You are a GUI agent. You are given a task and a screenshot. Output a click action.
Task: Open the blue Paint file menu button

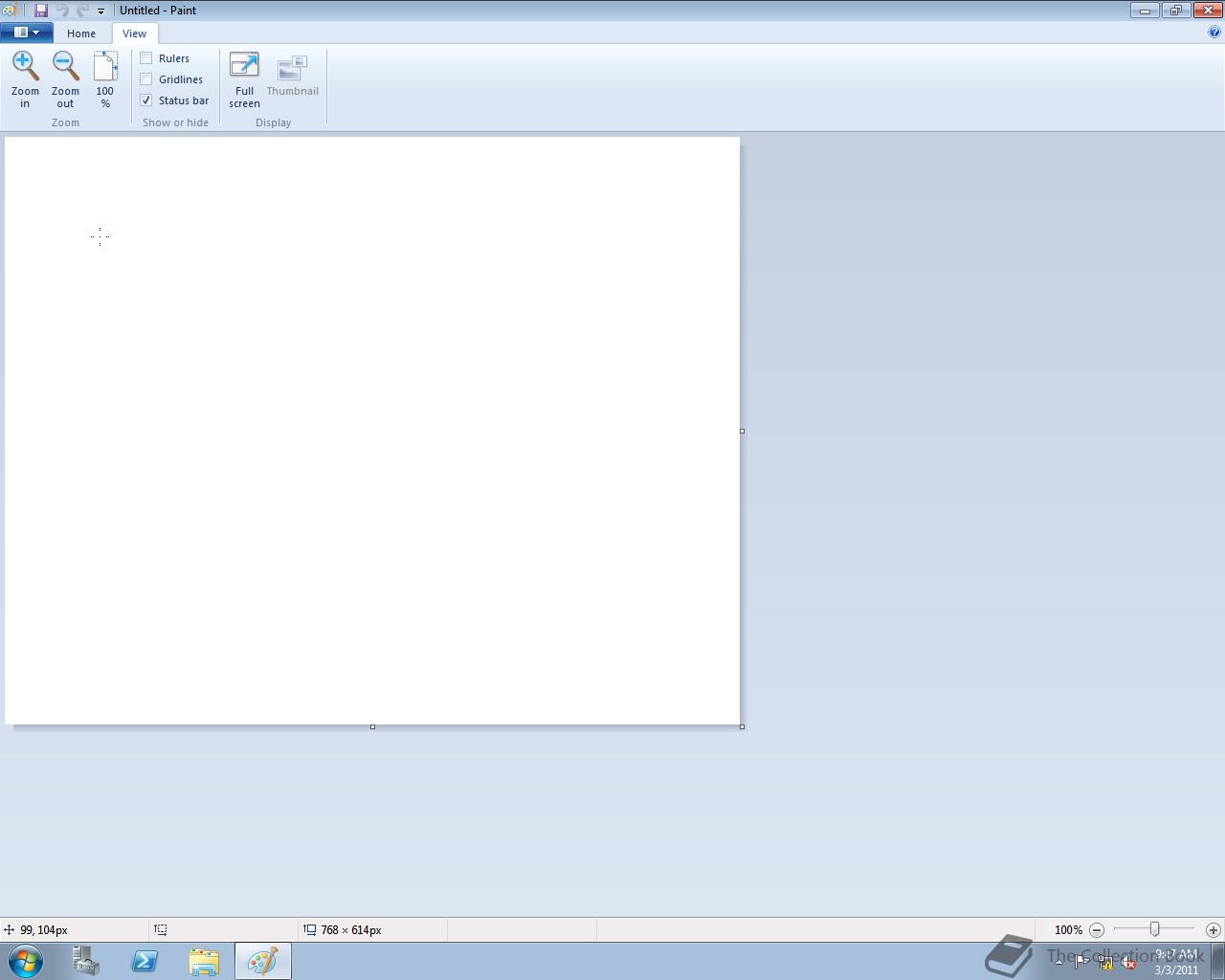pos(27,33)
